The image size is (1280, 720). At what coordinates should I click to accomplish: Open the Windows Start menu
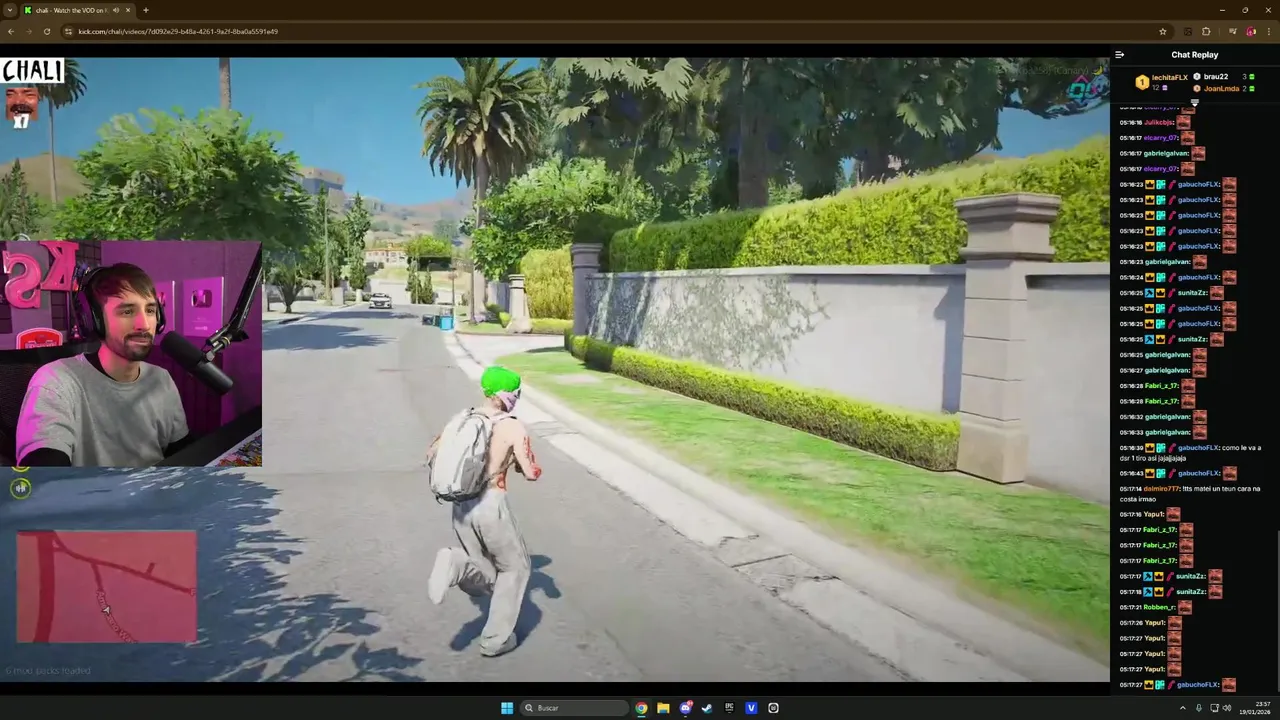click(507, 708)
